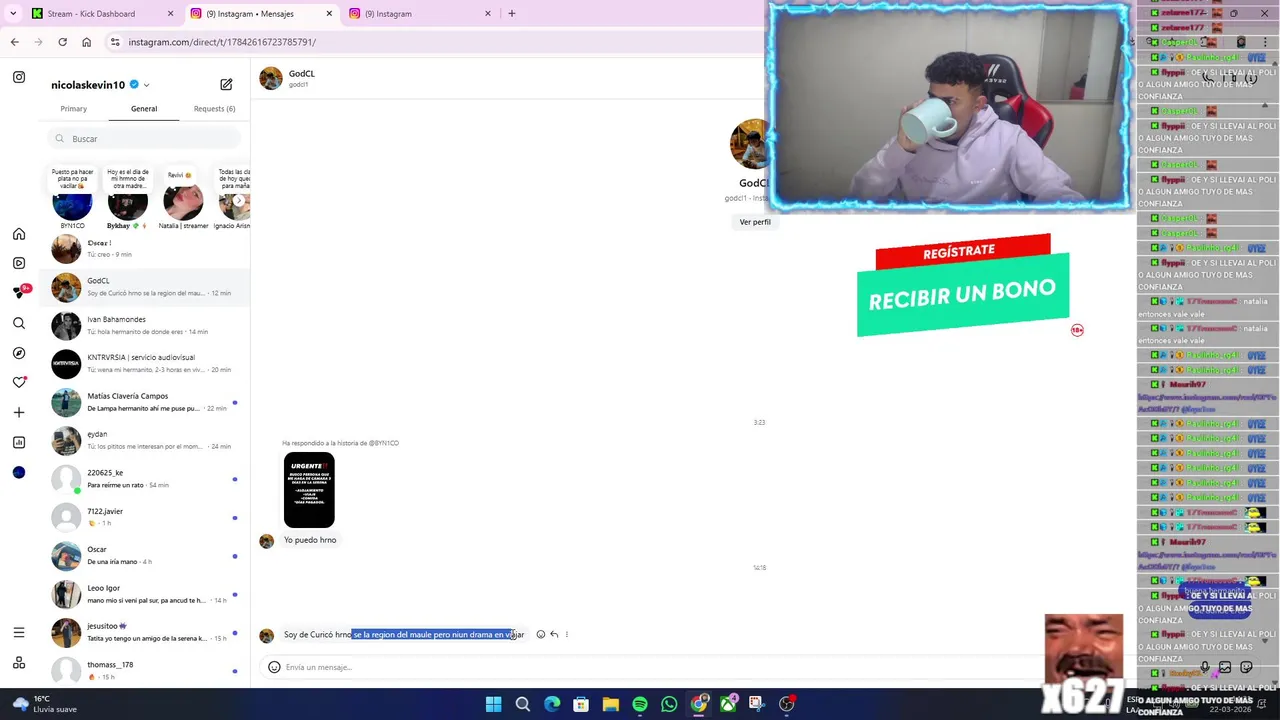Click the Create plus icon
Image resolution: width=1280 pixels, height=720 pixels.
tap(19, 412)
